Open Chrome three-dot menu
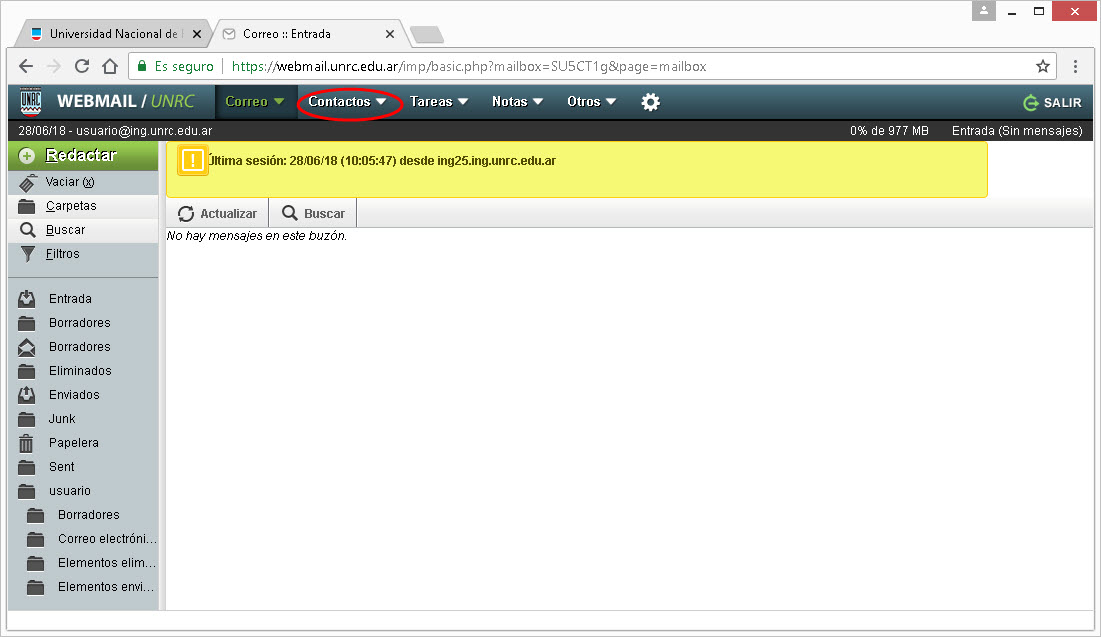Viewport: 1101px width, 637px height. (1075, 66)
